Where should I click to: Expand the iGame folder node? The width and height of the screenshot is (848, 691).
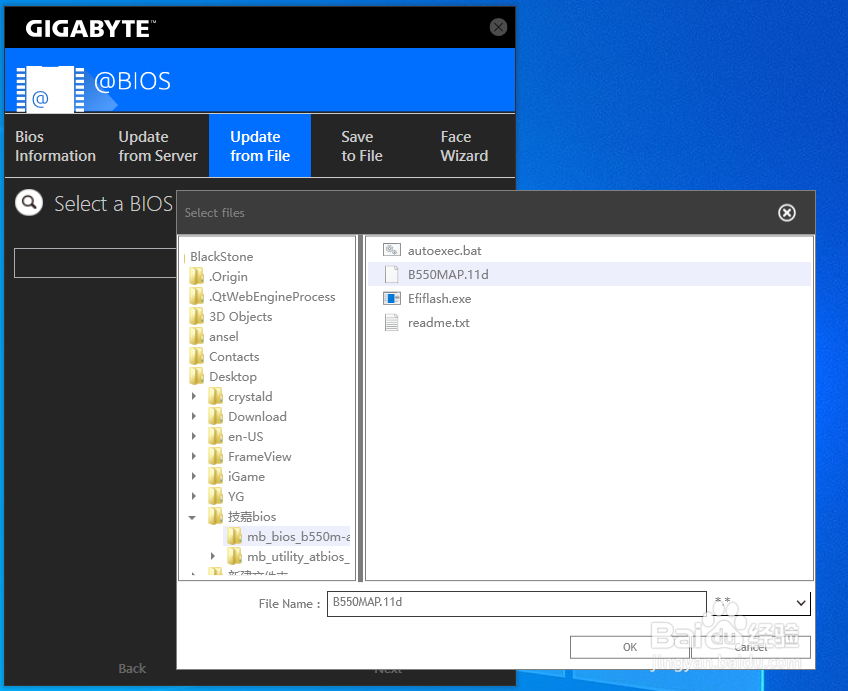click(194, 476)
